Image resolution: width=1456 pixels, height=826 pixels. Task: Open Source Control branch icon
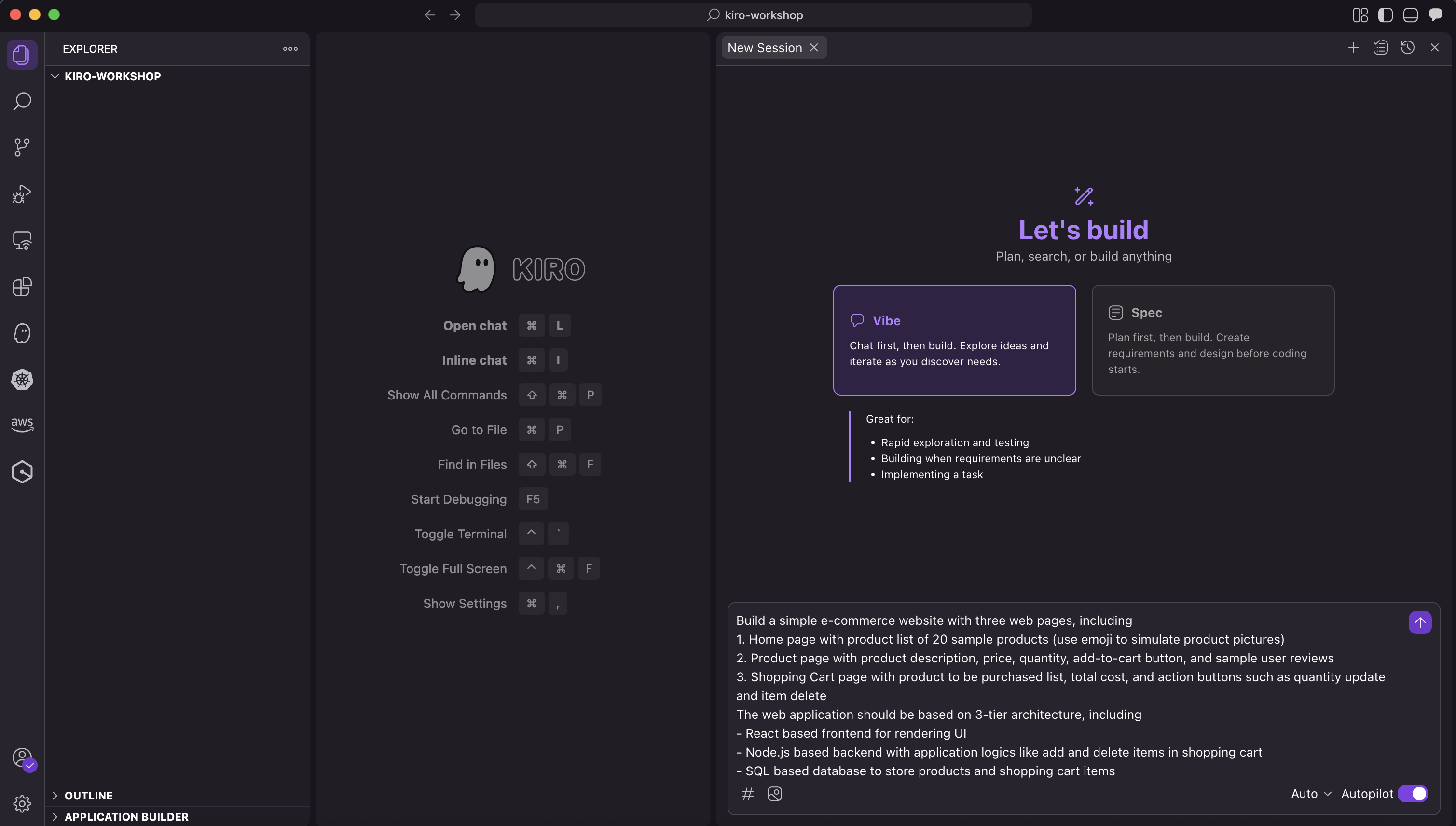pyautogui.click(x=22, y=148)
